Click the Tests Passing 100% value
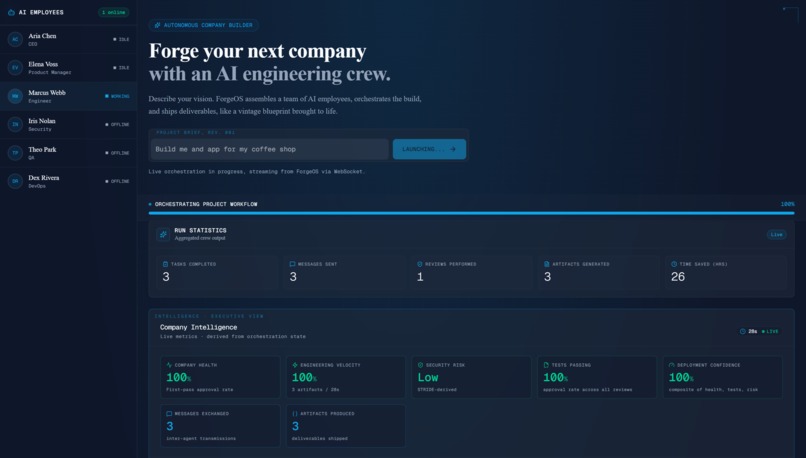 556,377
